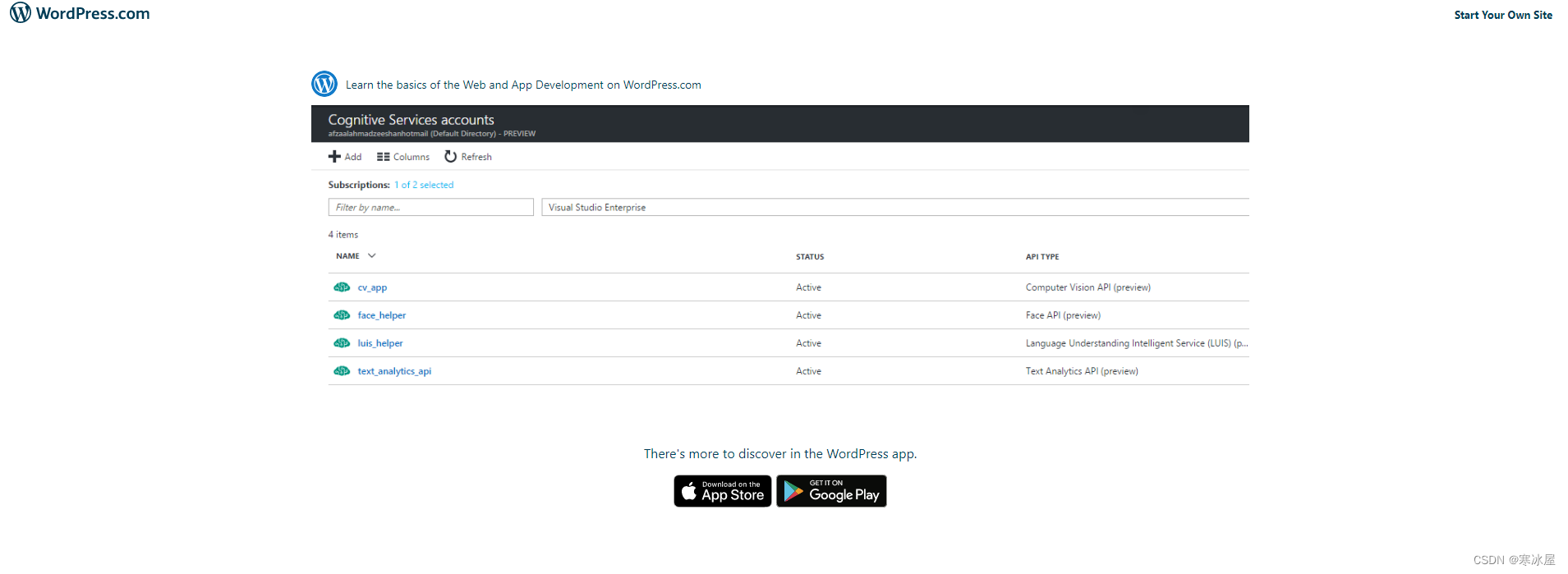Click the blue WordPress blog avatar icon

[324, 84]
